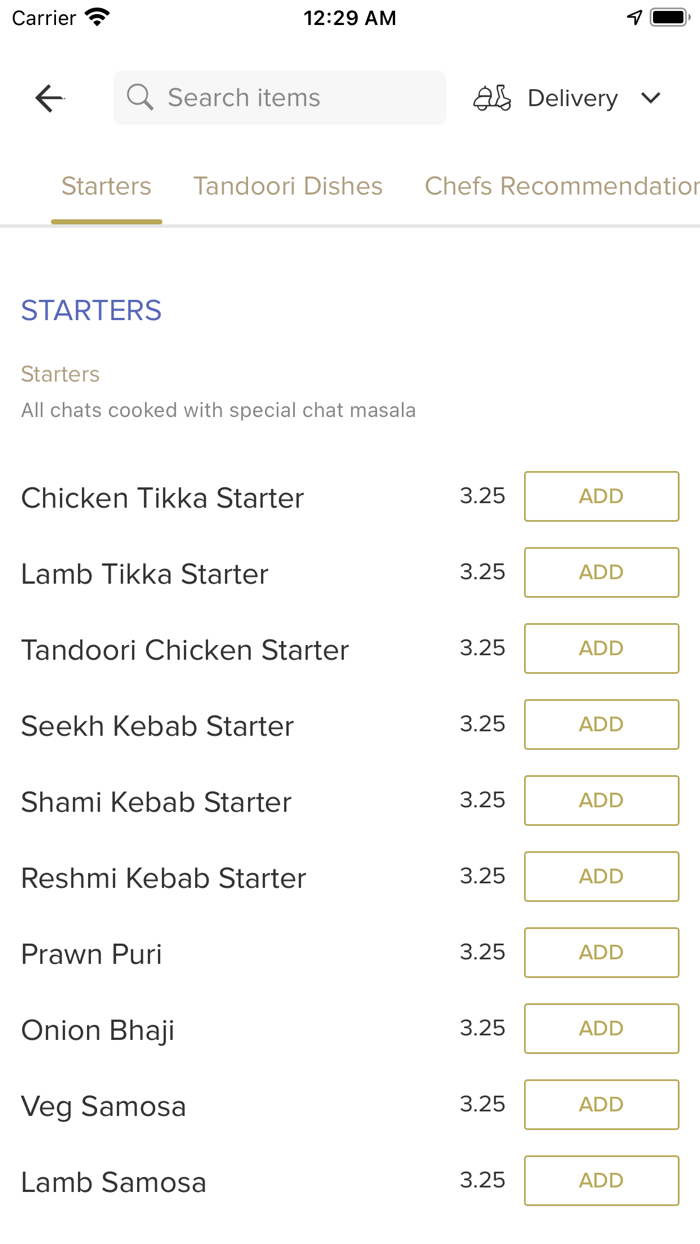The width and height of the screenshot is (700, 1244).
Task: Focus the Search items field
Action: (290, 98)
